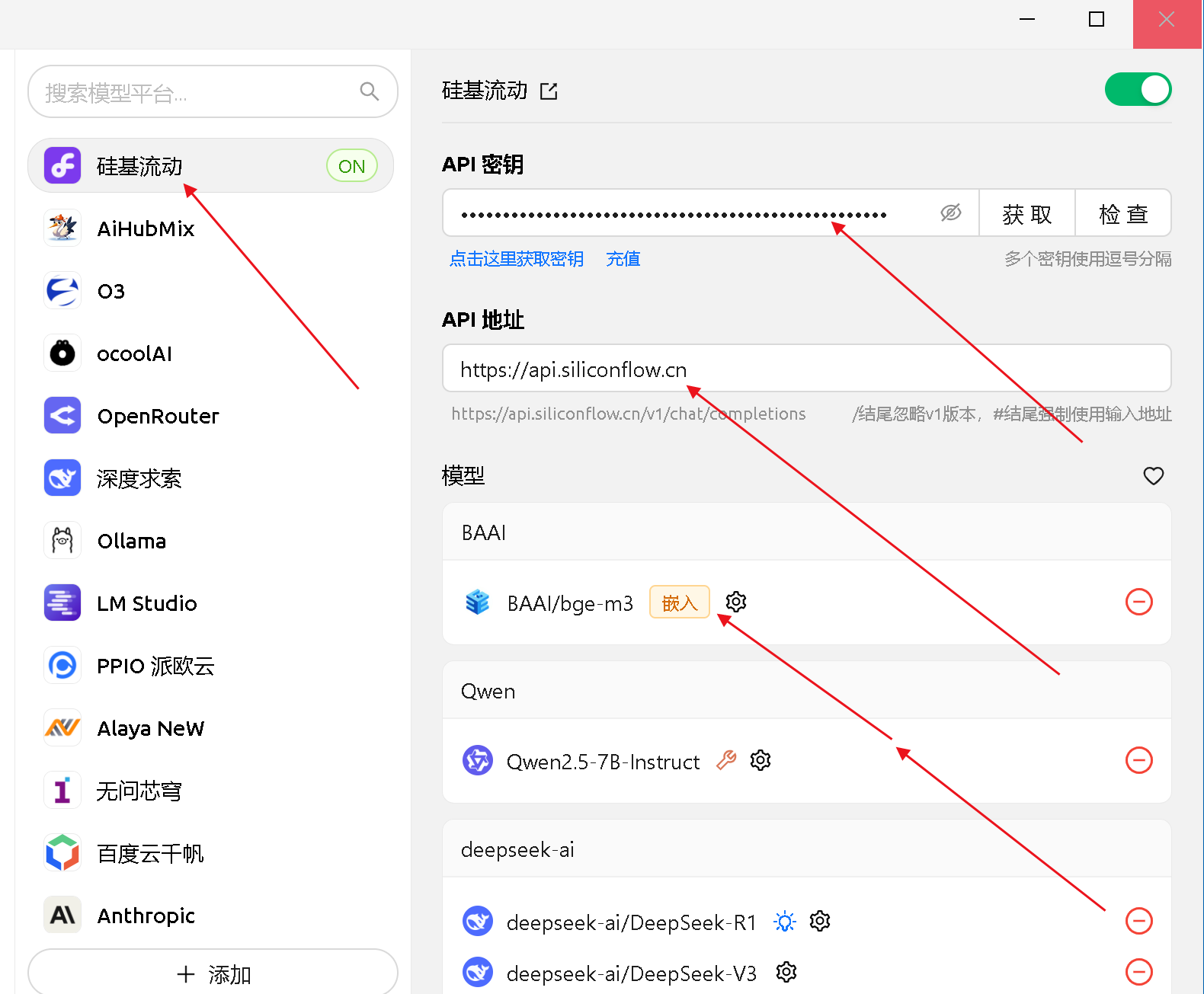Click deepseek-ai/DeepSeek-R1 model name

point(631,922)
